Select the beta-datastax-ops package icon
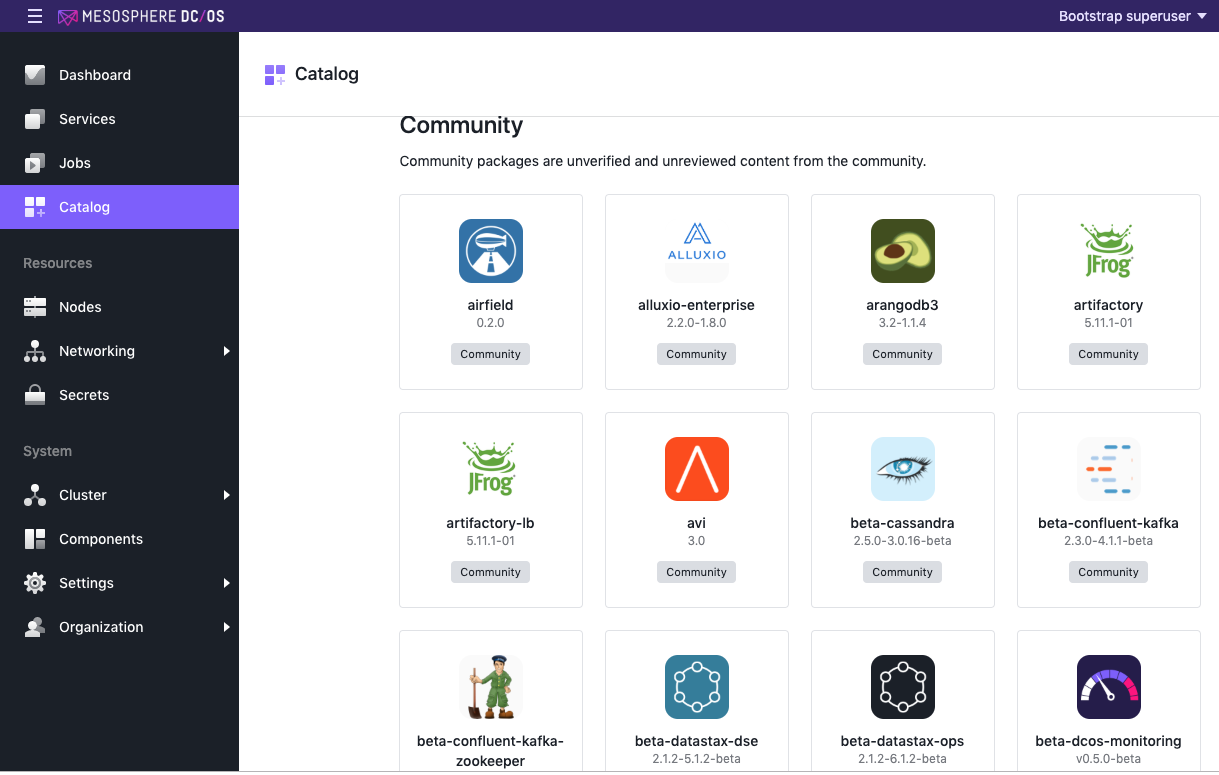This screenshot has width=1219, height=775. point(903,687)
